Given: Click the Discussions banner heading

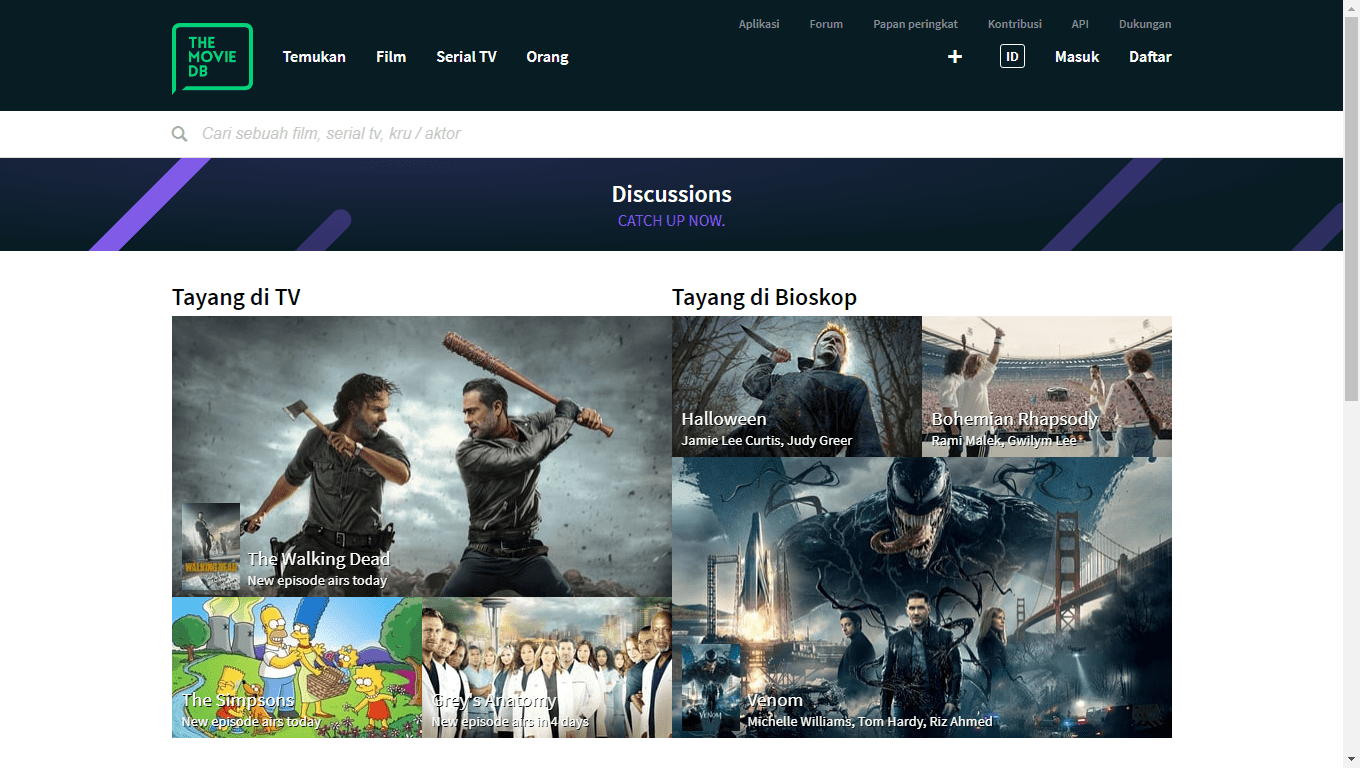Looking at the screenshot, I should tap(671, 194).
